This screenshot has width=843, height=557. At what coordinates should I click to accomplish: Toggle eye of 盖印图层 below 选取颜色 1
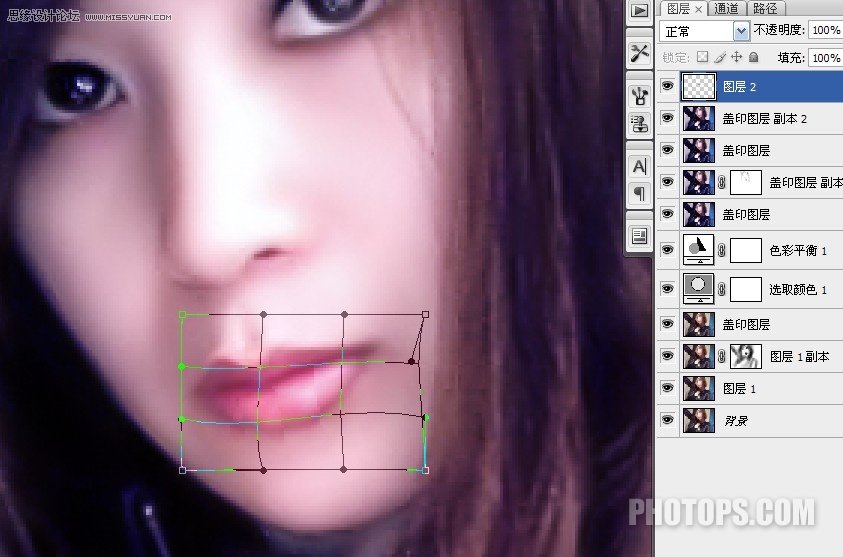click(x=668, y=324)
